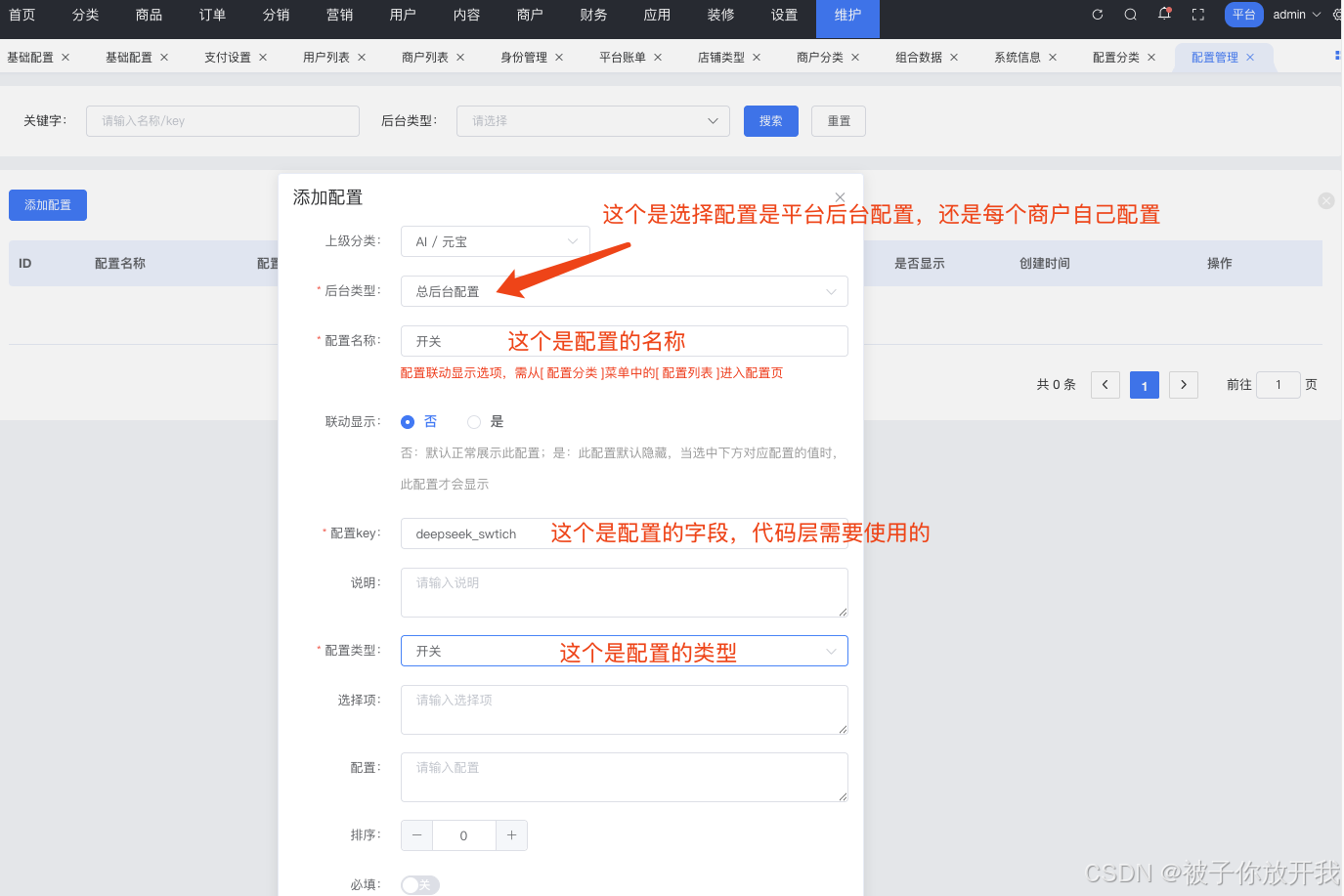The height and width of the screenshot is (896, 1344).
Task: Close the 添加配置 dialog
Action: pos(840,197)
